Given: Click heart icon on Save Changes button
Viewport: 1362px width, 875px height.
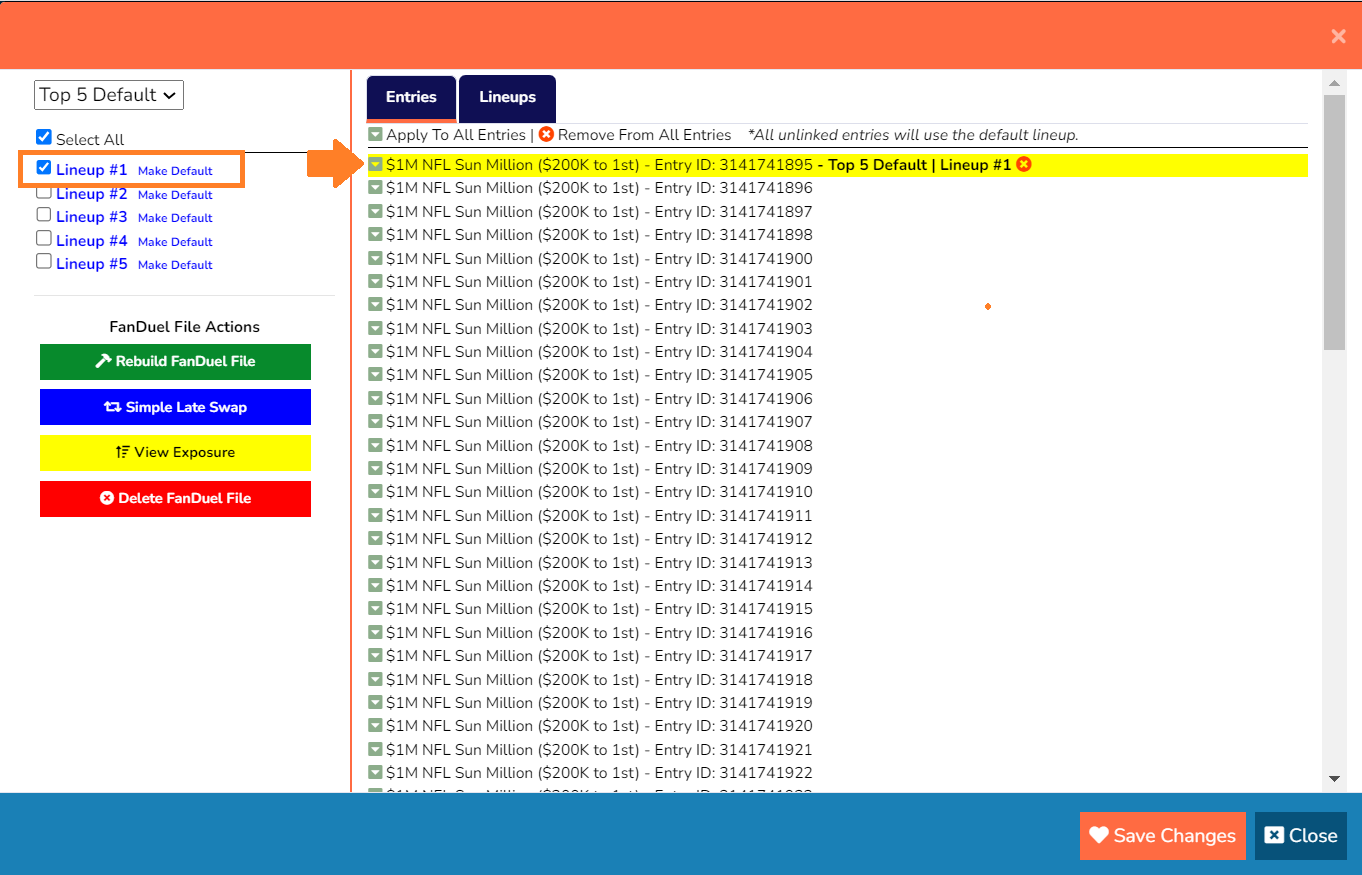Looking at the screenshot, I should 1100,835.
